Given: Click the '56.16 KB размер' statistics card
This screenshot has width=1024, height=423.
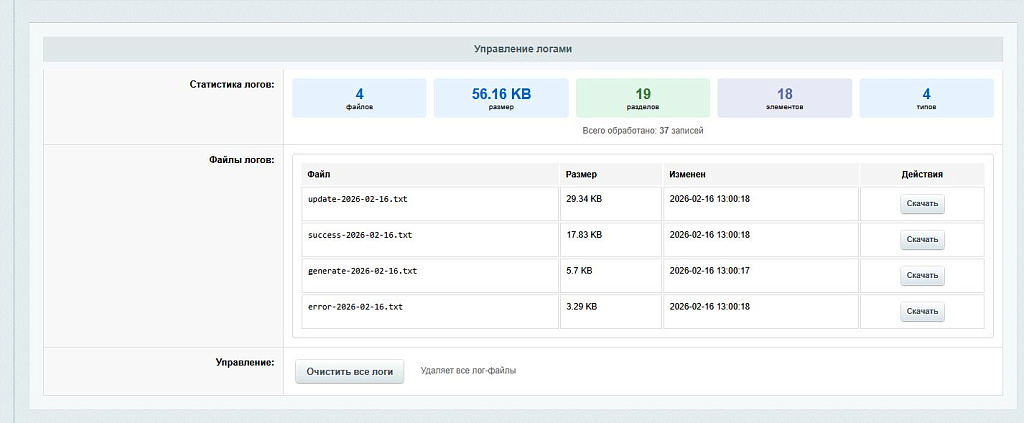Looking at the screenshot, I should 501,98.
